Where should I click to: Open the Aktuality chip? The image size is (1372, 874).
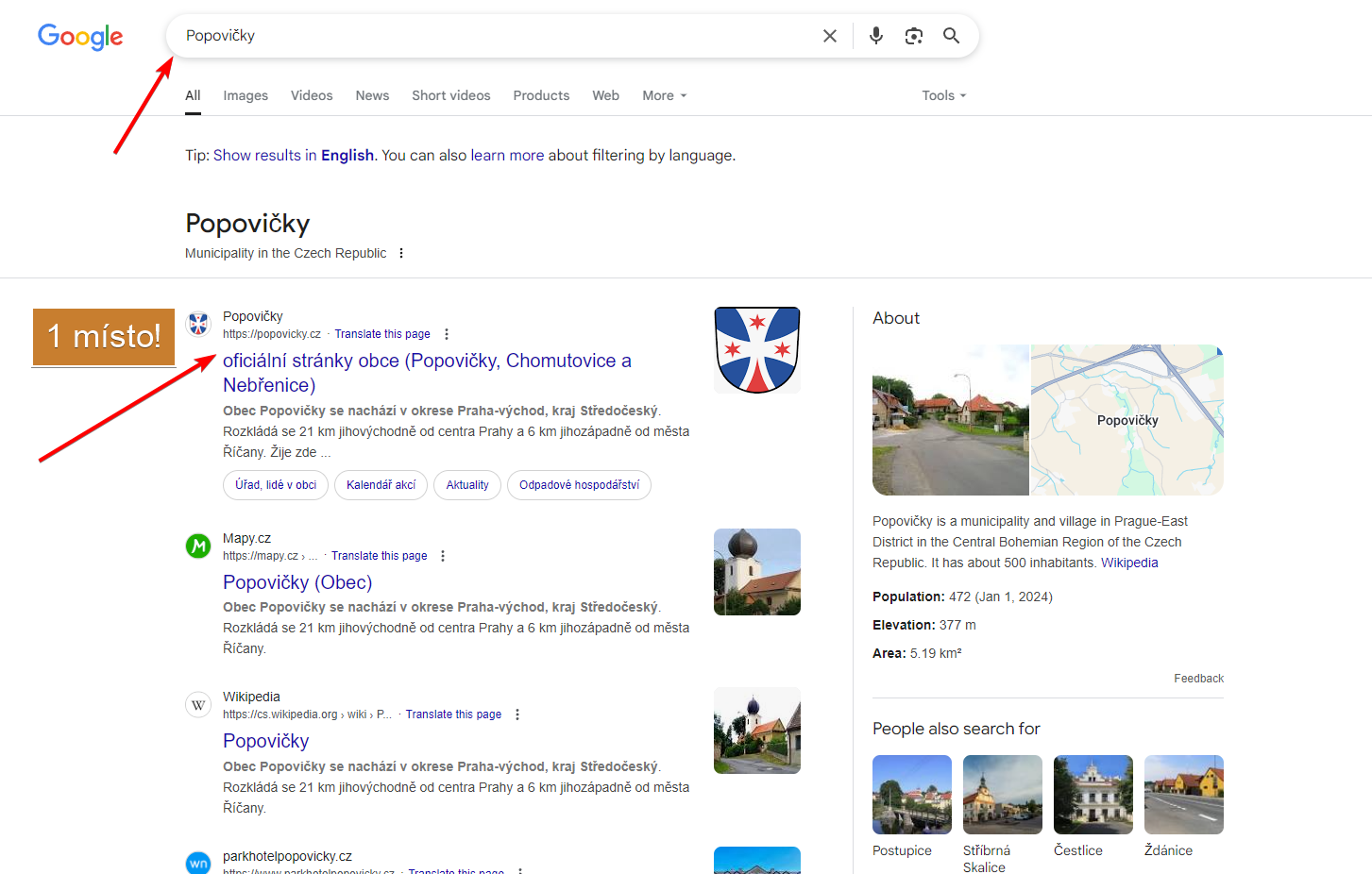point(467,485)
